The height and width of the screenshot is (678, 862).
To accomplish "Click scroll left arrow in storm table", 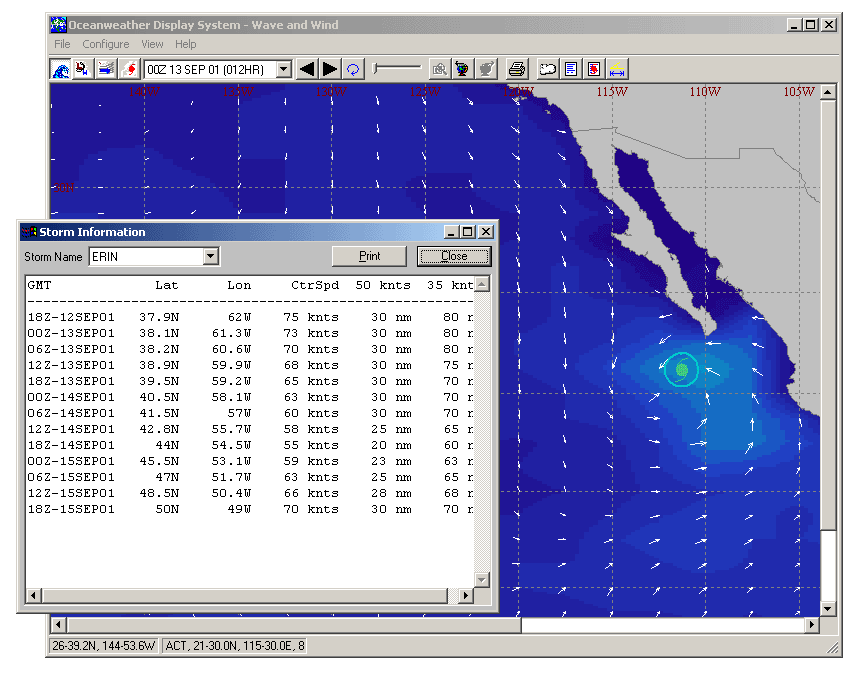I will tap(34, 596).
